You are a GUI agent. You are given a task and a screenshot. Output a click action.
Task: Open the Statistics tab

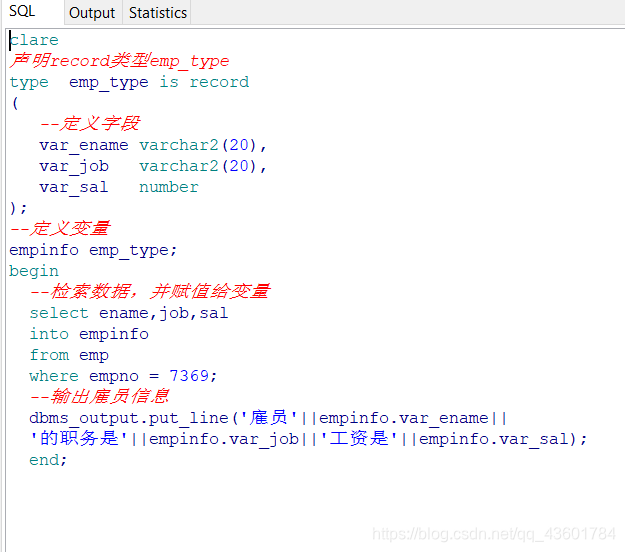(x=158, y=13)
